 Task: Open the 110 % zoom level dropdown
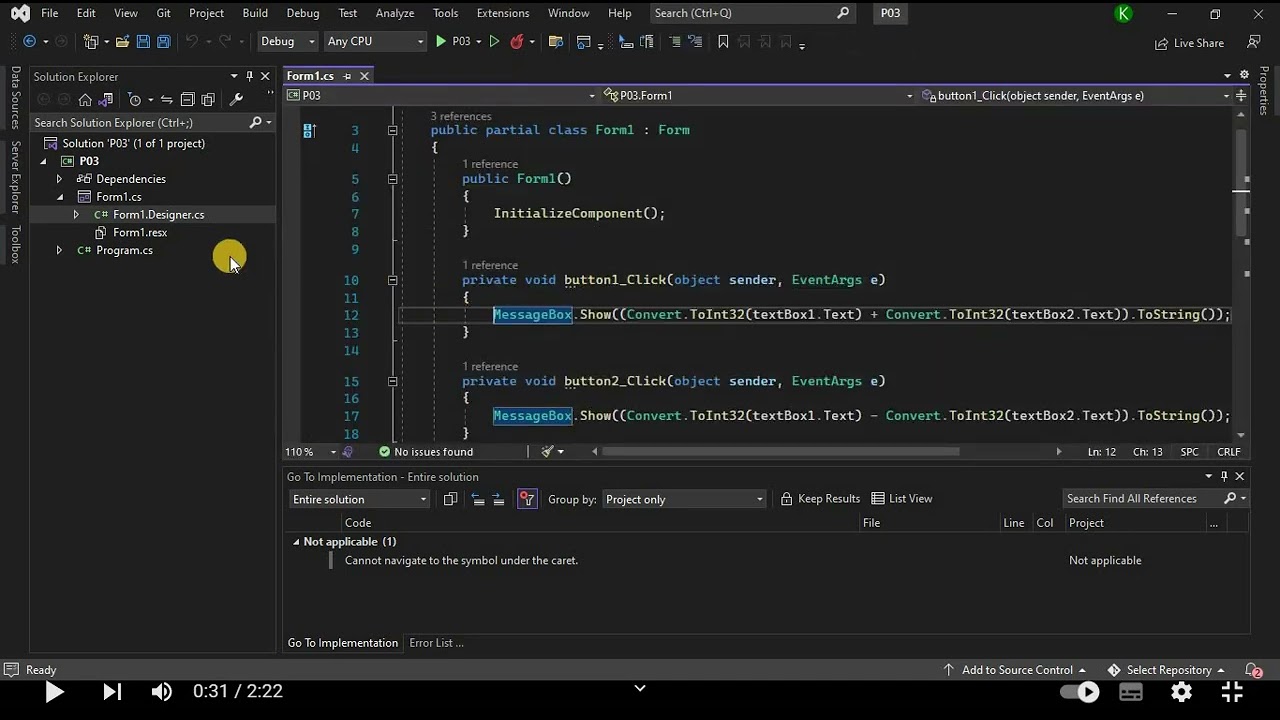pyautogui.click(x=311, y=452)
